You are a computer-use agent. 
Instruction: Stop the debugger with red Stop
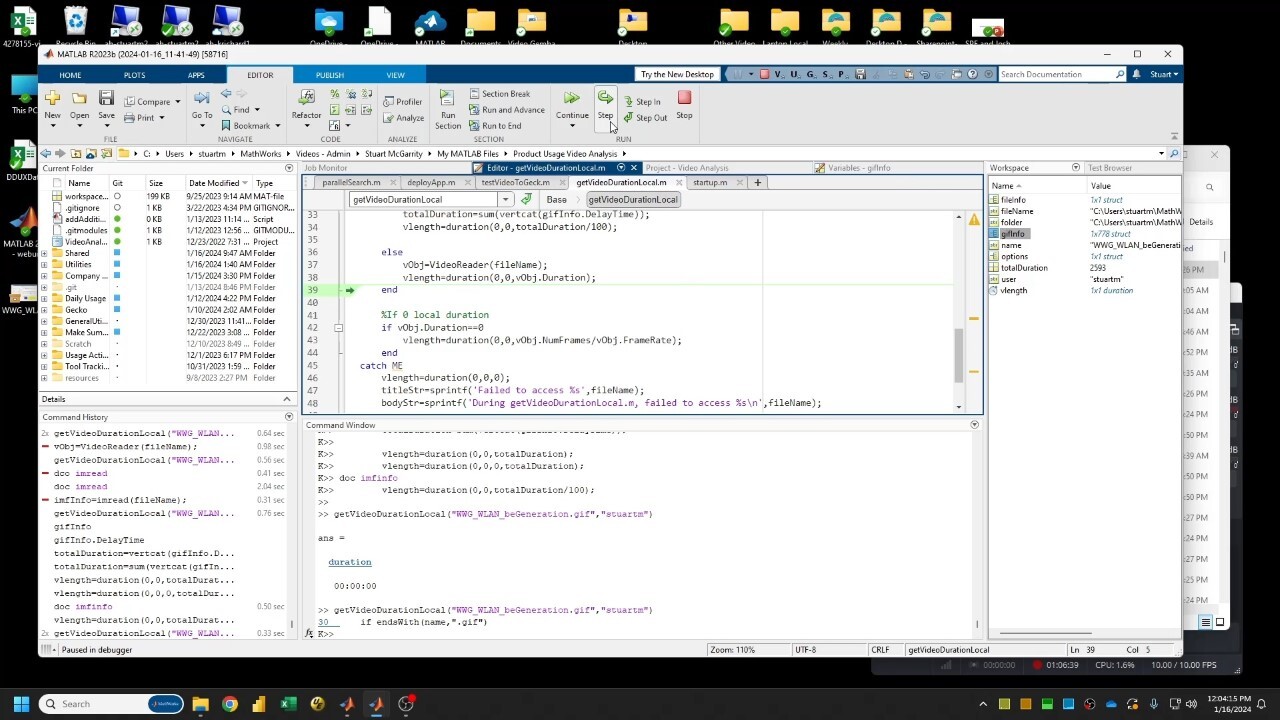click(684, 104)
